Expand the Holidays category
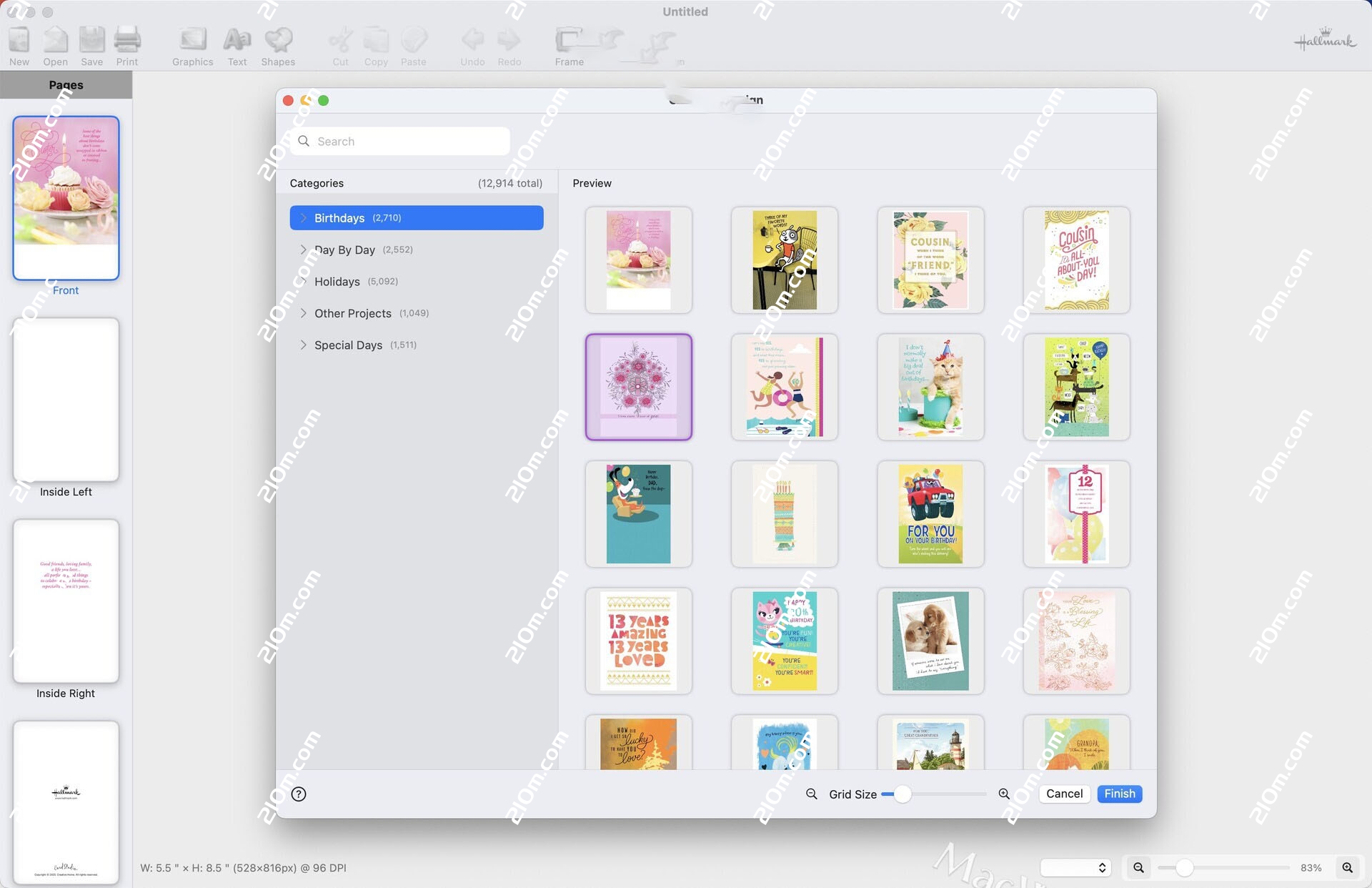This screenshot has height=888, width=1372. tap(304, 281)
